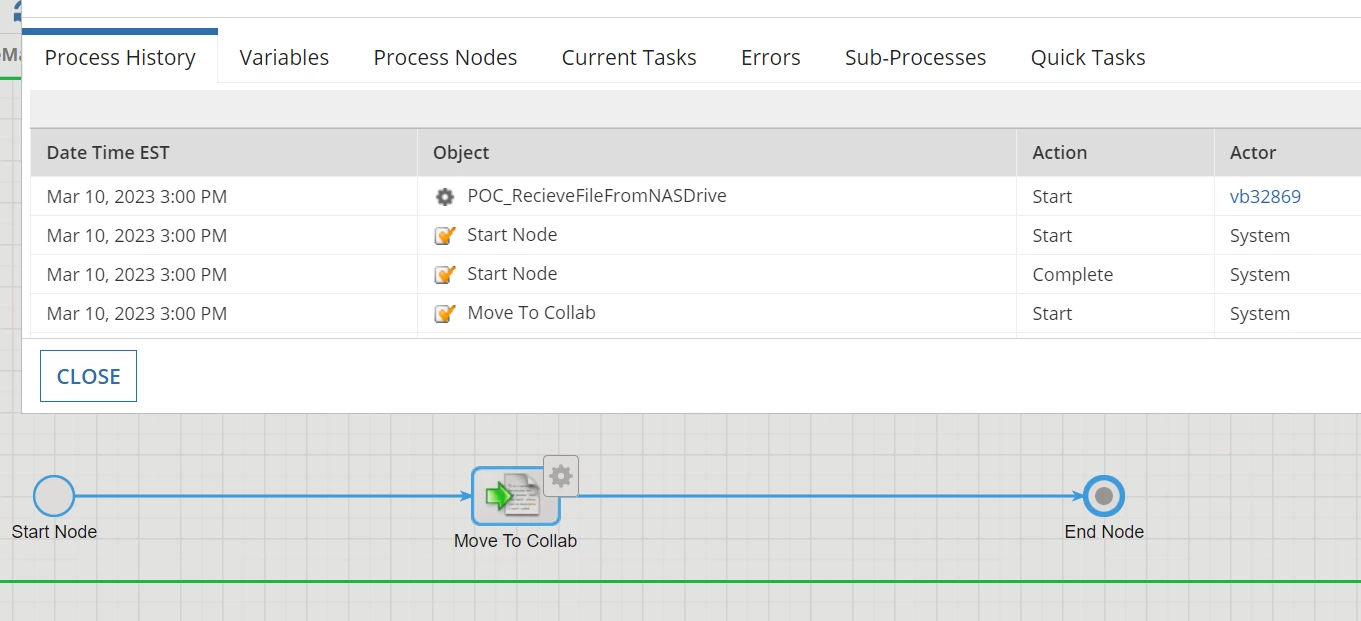Screen dimensions: 1361x621
Task: Select the Process History tab
Action: point(120,58)
